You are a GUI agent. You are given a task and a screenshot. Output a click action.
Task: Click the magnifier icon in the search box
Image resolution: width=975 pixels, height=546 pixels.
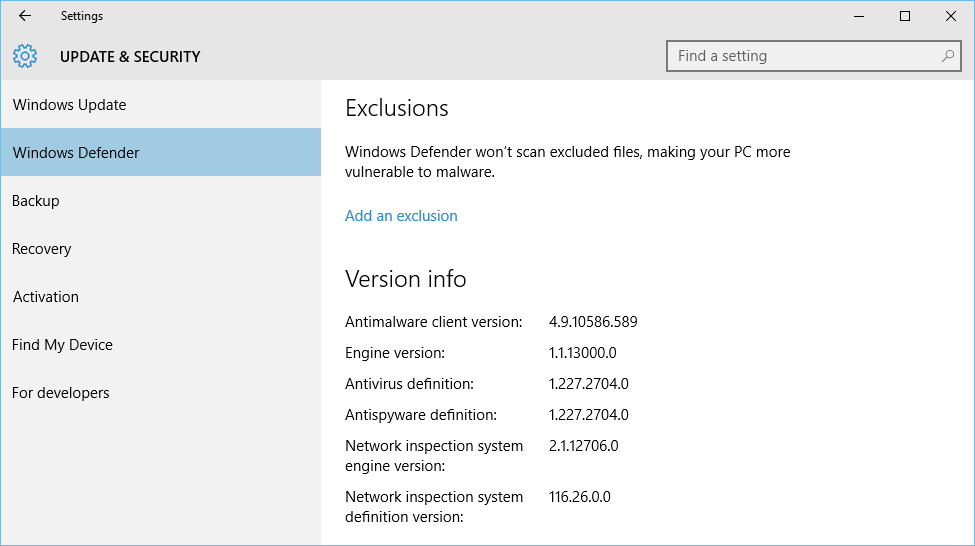pos(947,56)
